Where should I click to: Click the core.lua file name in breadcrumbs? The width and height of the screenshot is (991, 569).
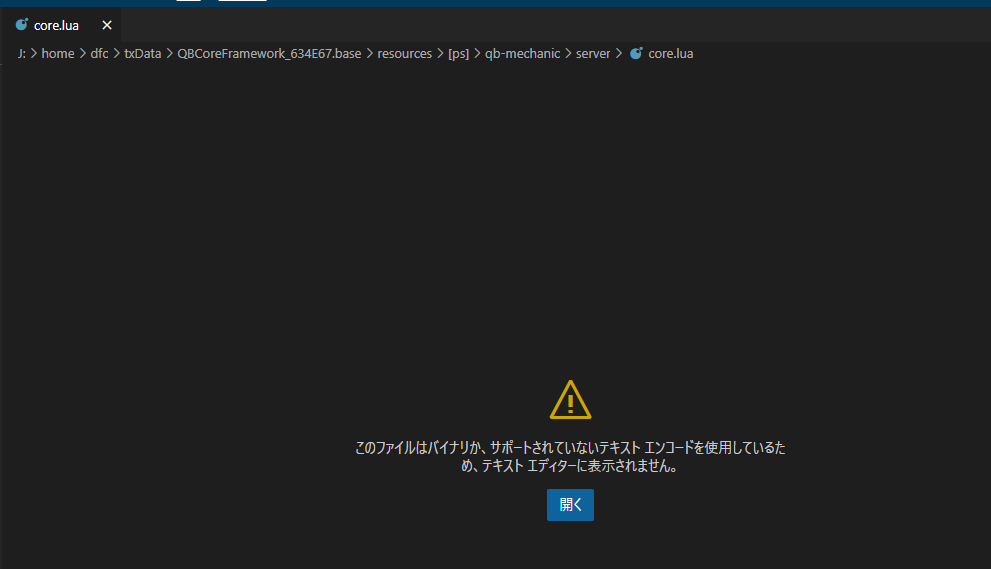tap(670, 54)
